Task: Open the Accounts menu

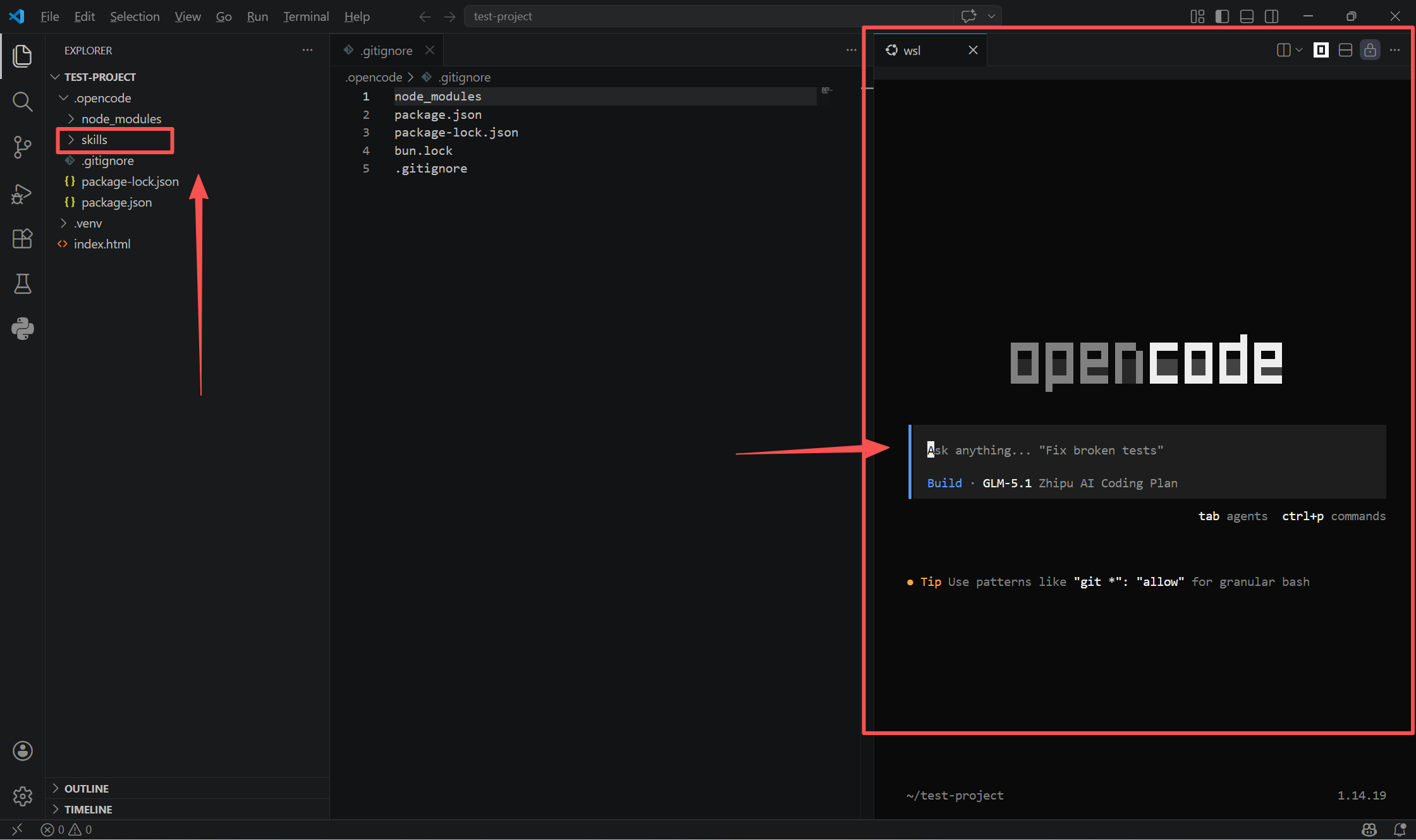Action: coord(22,751)
